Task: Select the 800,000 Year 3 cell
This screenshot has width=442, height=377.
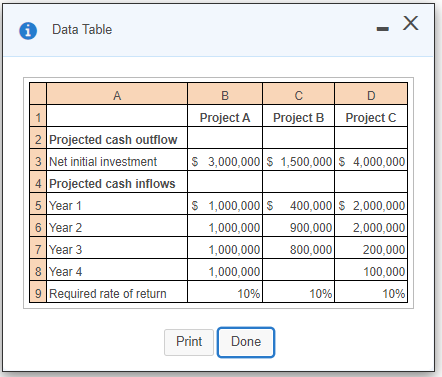Action: [299, 248]
